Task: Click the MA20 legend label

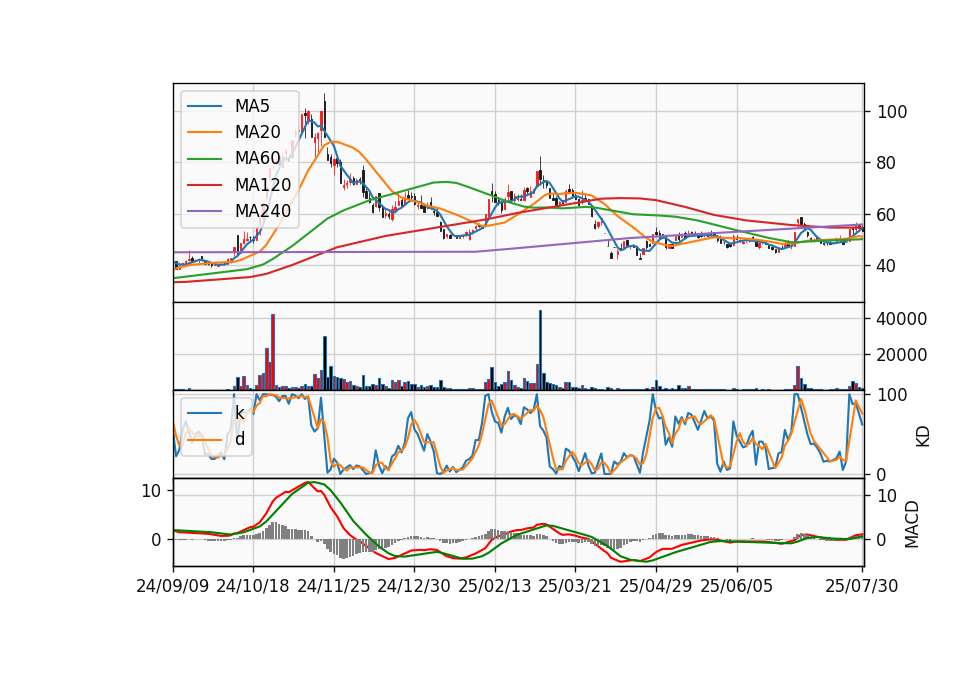Action: pos(258,132)
